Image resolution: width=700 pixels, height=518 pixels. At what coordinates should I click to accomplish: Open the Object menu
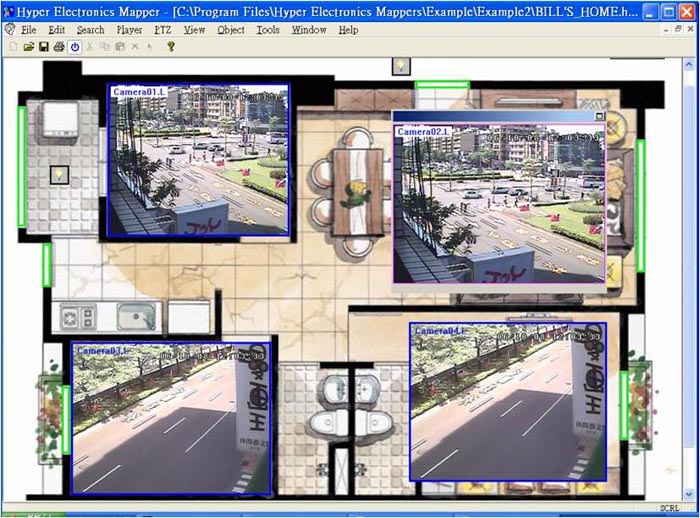tap(230, 30)
